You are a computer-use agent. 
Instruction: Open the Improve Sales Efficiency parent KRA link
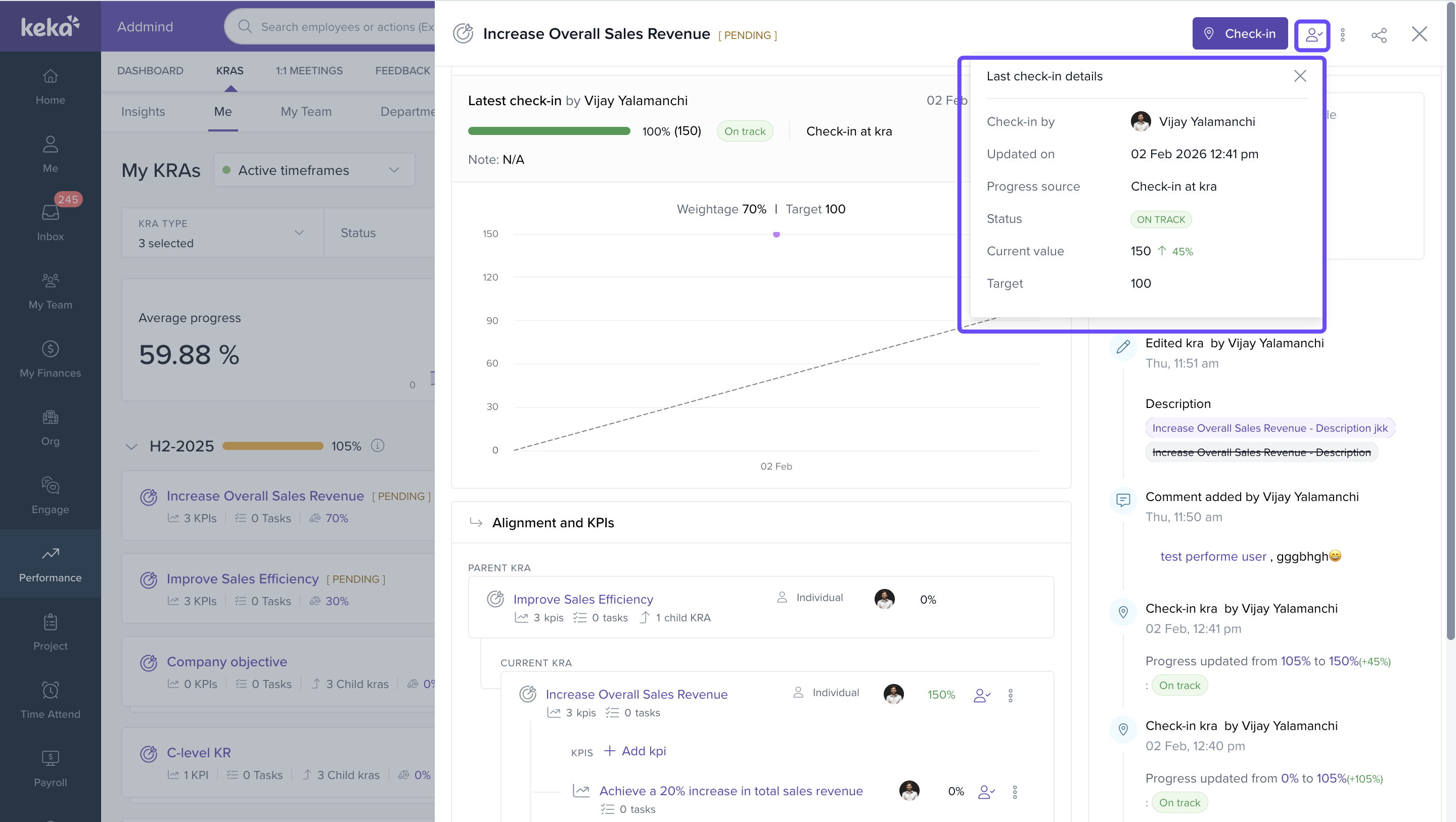tap(583, 599)
